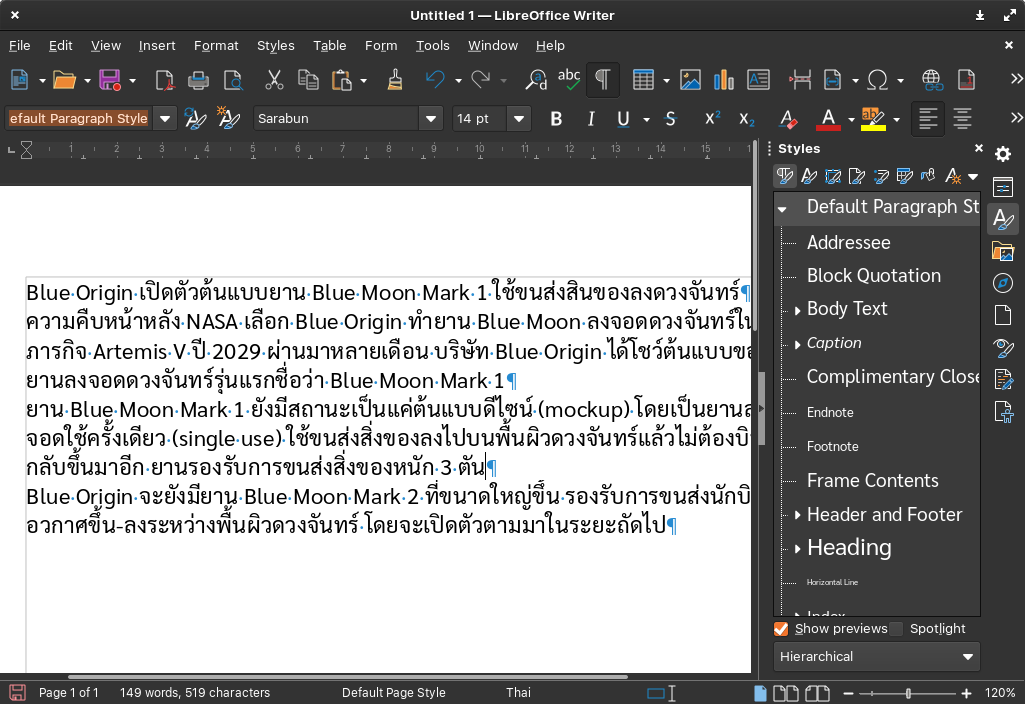Open the font color dropdown arrow
This screenshot has width=1025, height=704.
coord(851,119)
